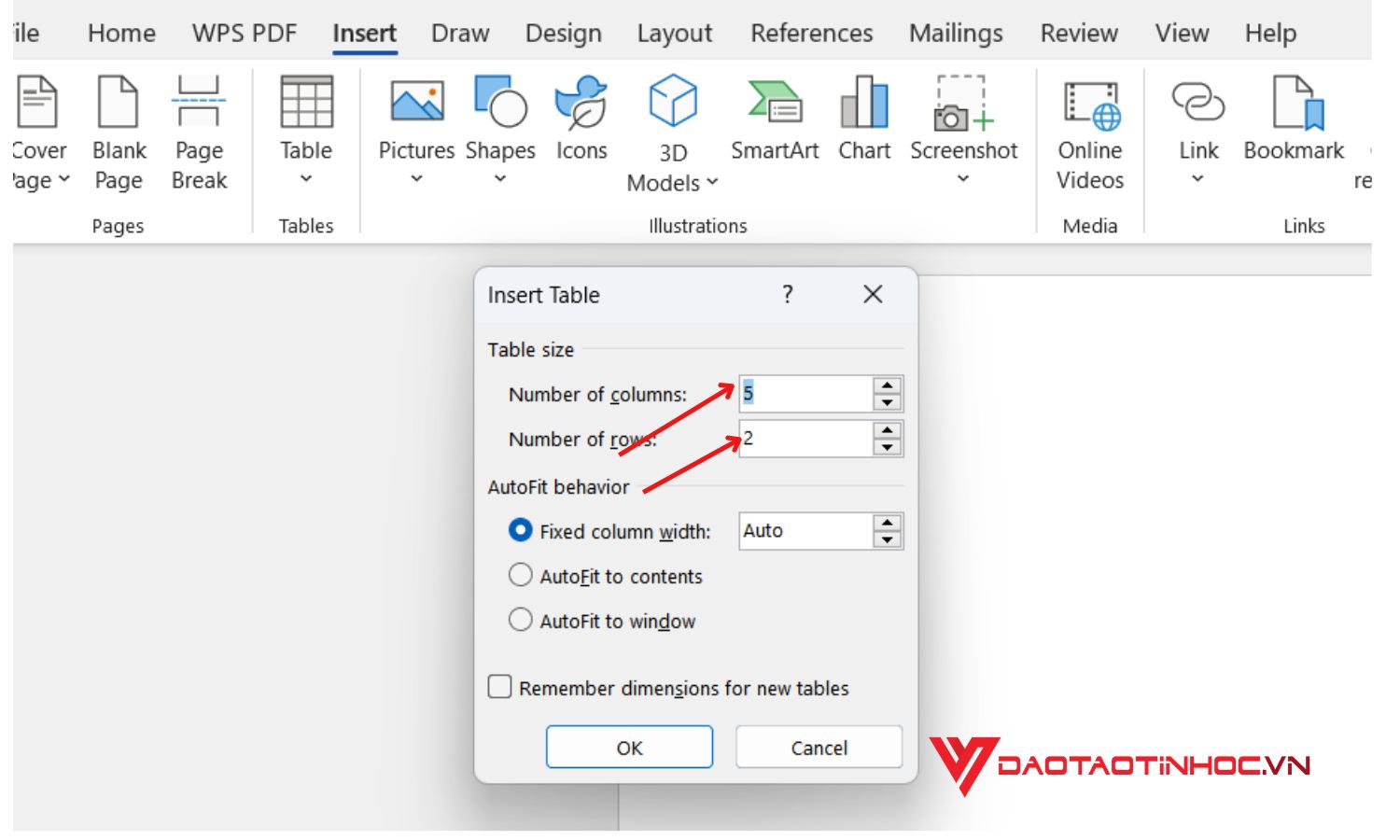Click the Fixed column width value field
This screenshot has width=1400, height=840.
[x=806, y=531]
